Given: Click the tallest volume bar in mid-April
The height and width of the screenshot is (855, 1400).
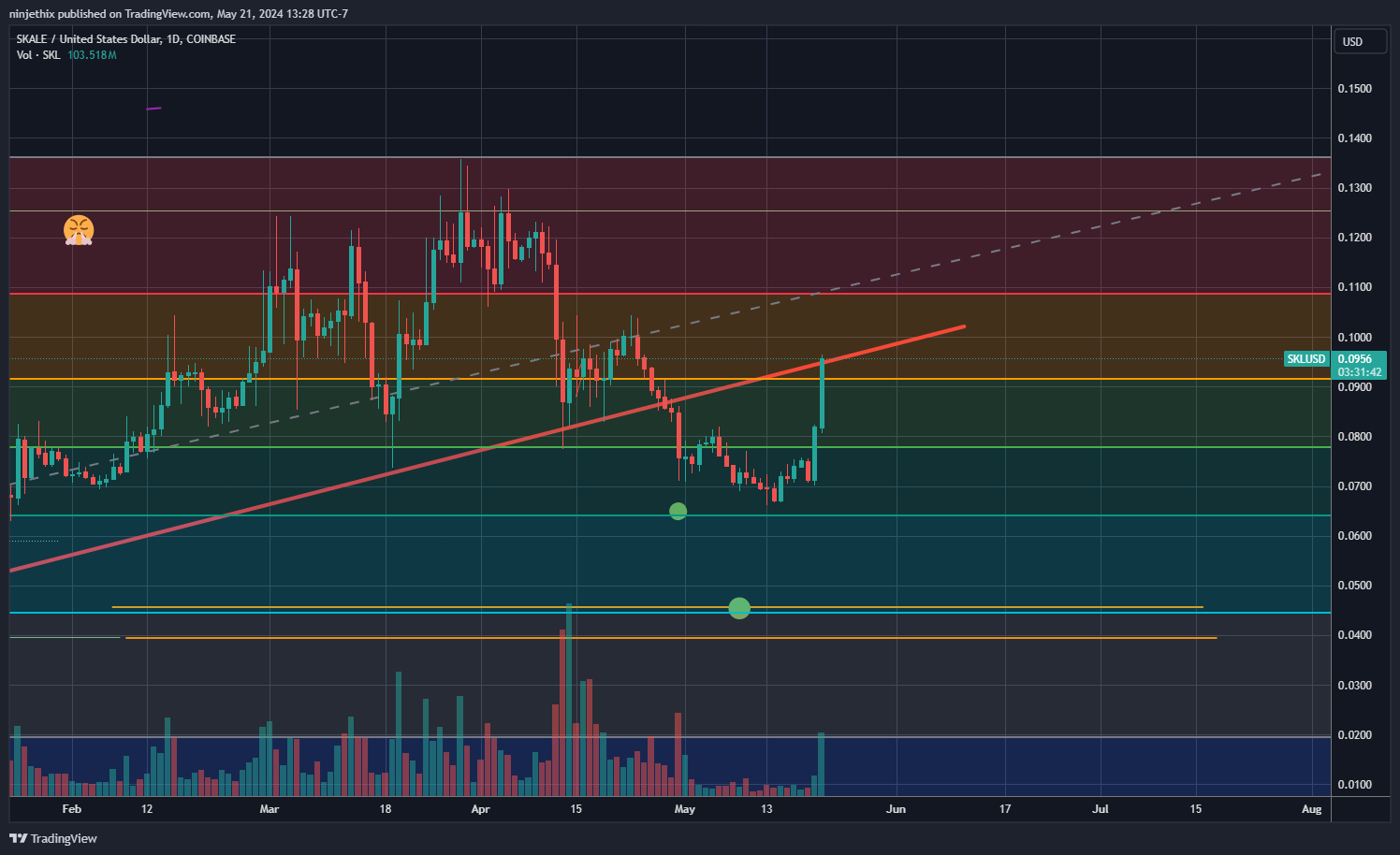Looking at the screenshot, I should click(x=569, y=700).
